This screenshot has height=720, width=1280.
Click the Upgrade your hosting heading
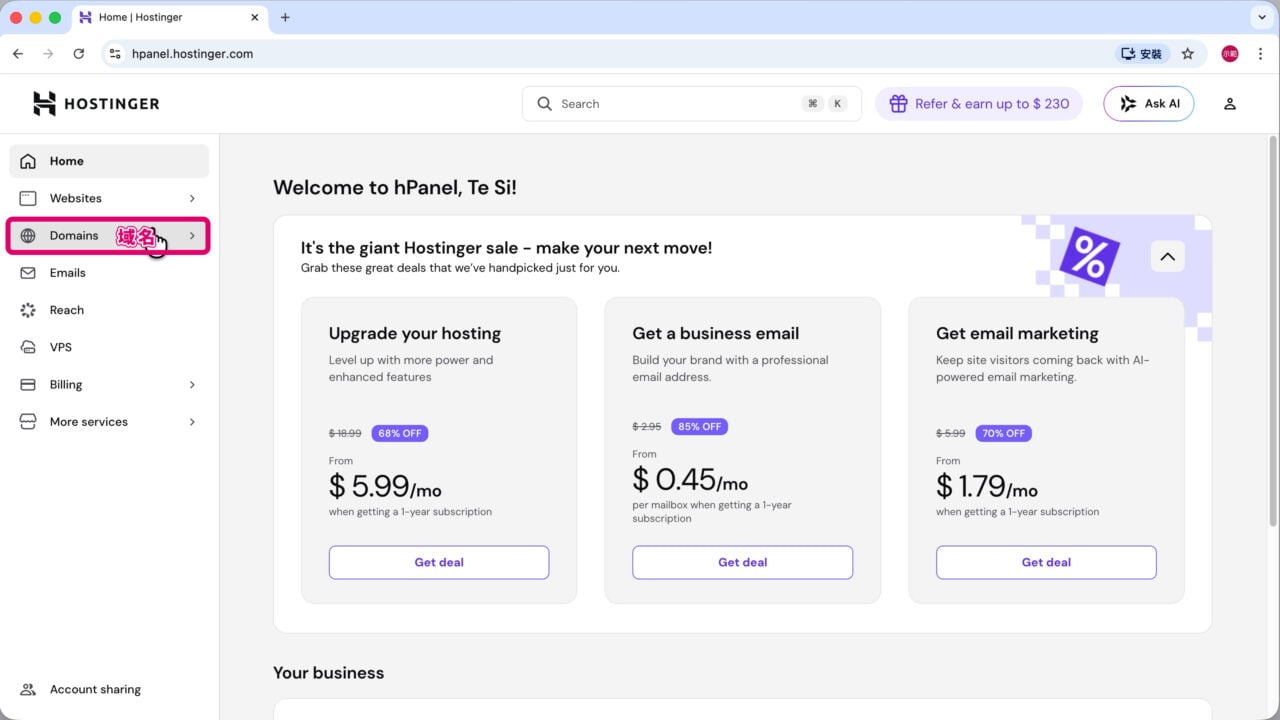[415, 333]
